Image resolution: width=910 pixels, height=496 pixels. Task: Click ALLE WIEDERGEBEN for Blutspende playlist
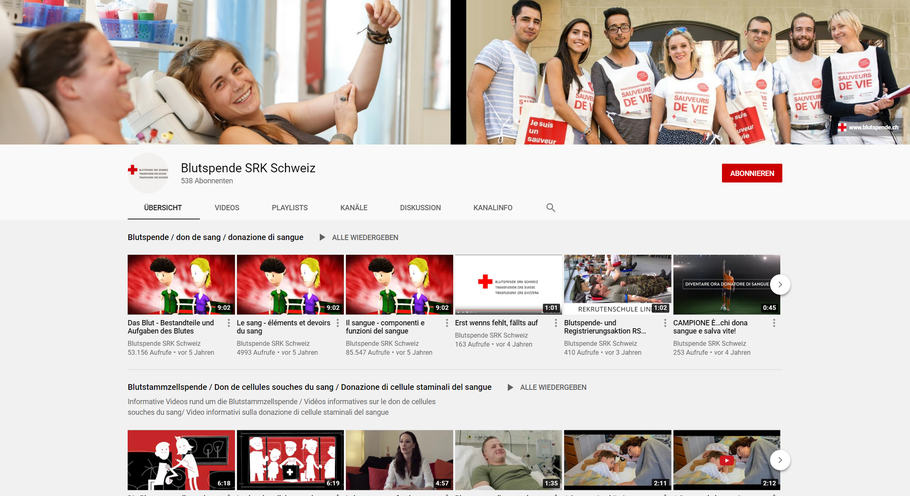coord(365,237)
